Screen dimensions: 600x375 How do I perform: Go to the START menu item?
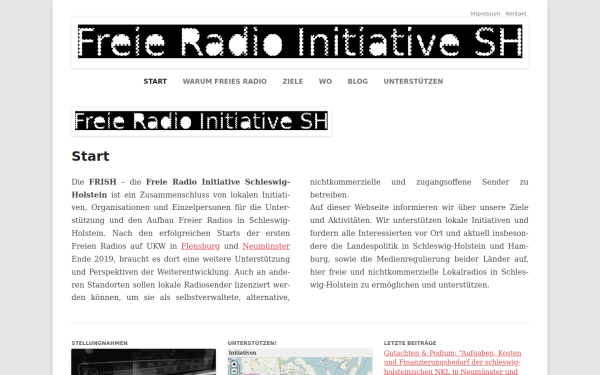pyautogui.click(x=155, y=82)
